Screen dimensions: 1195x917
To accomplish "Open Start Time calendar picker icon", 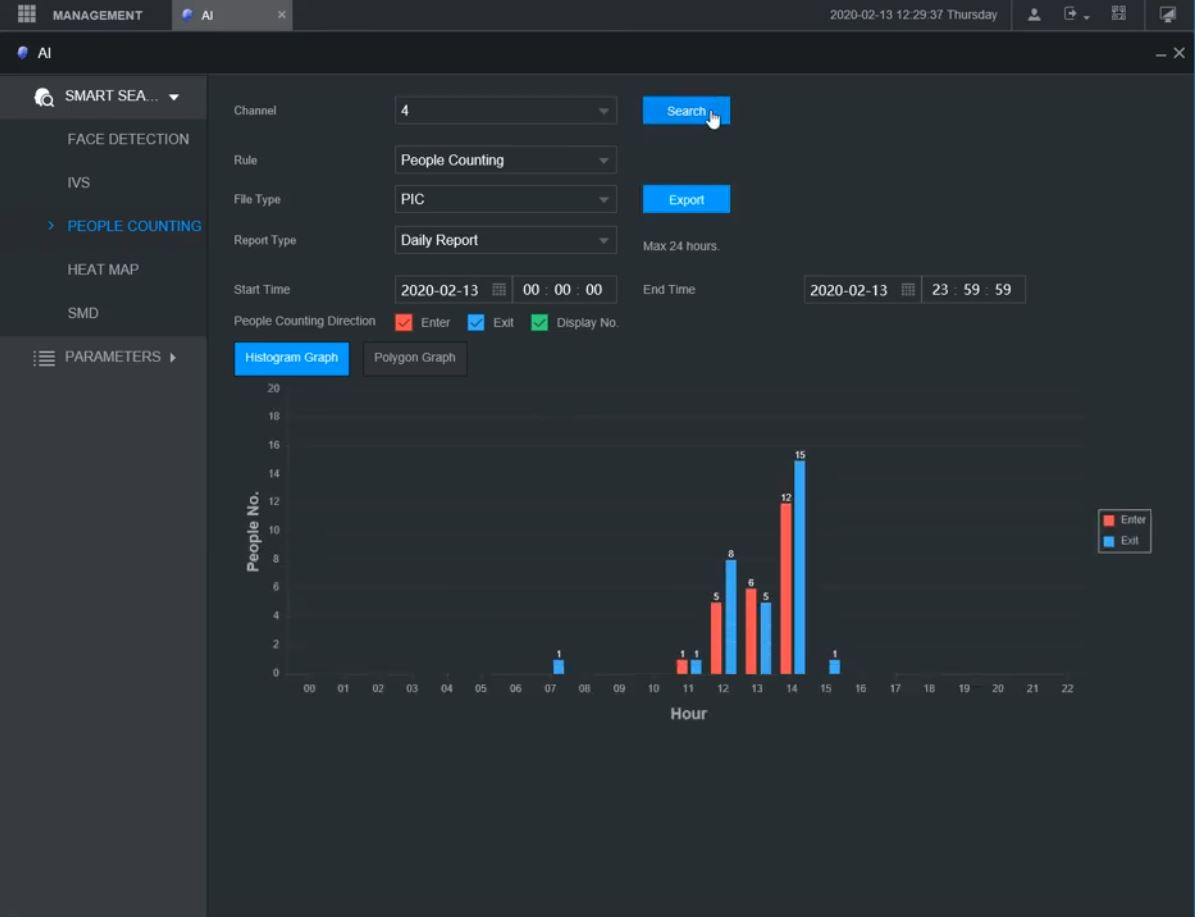I will pyautogui.click(x=499, y=290).
